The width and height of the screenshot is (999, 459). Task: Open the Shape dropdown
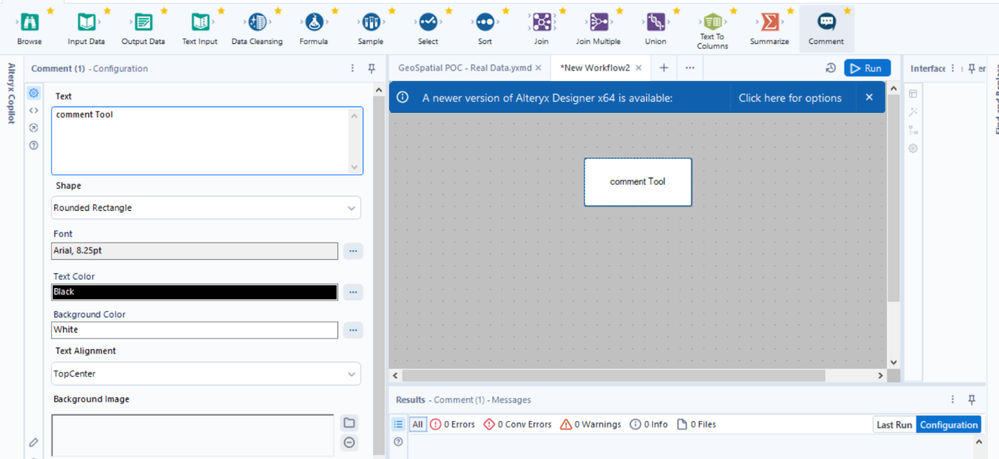click(x=206, y=208)
